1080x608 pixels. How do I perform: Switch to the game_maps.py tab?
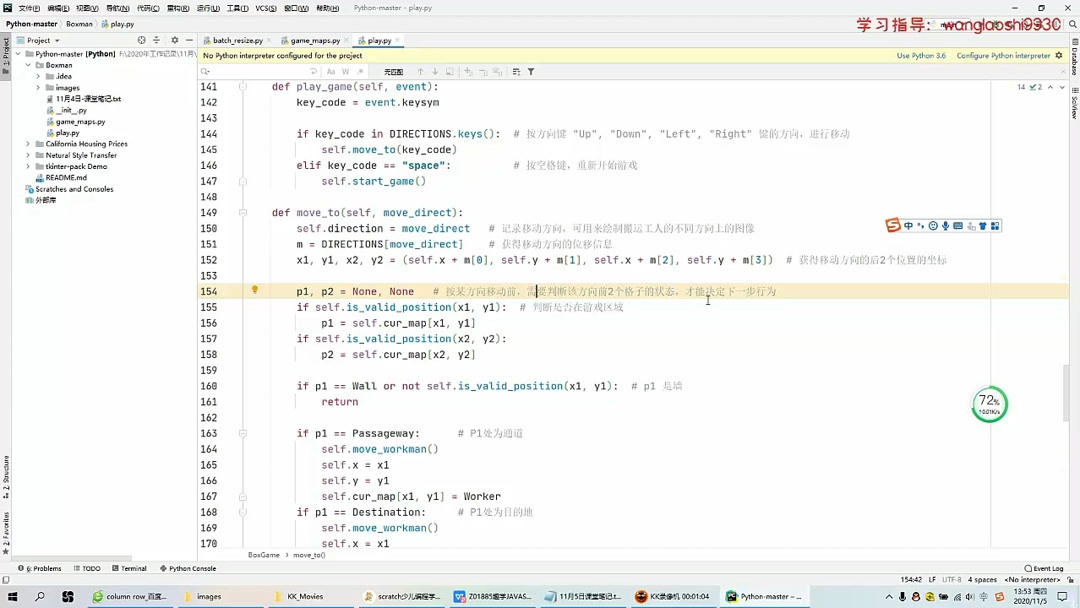[x=314, y=40]
